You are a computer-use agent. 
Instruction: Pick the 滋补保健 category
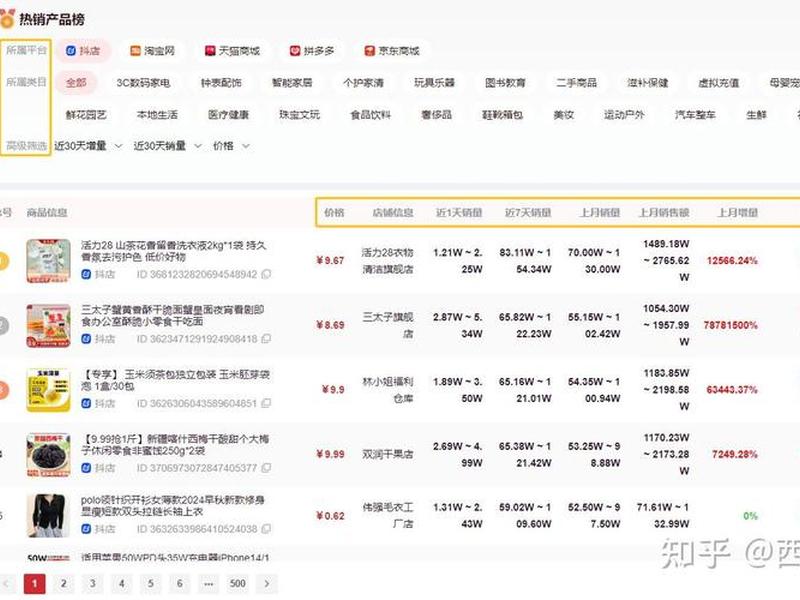(647, 83)
